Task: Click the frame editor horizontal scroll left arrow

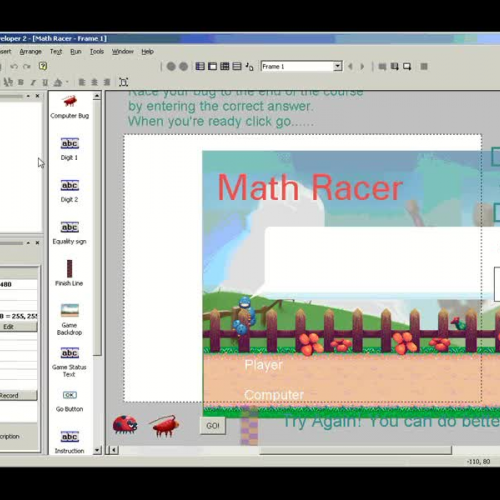Action: click(x=114, y=450)
